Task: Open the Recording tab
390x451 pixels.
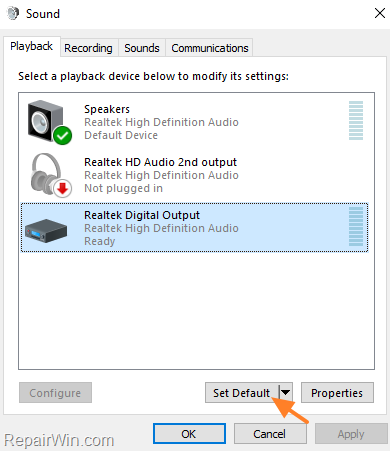Action: pos(88,48)
